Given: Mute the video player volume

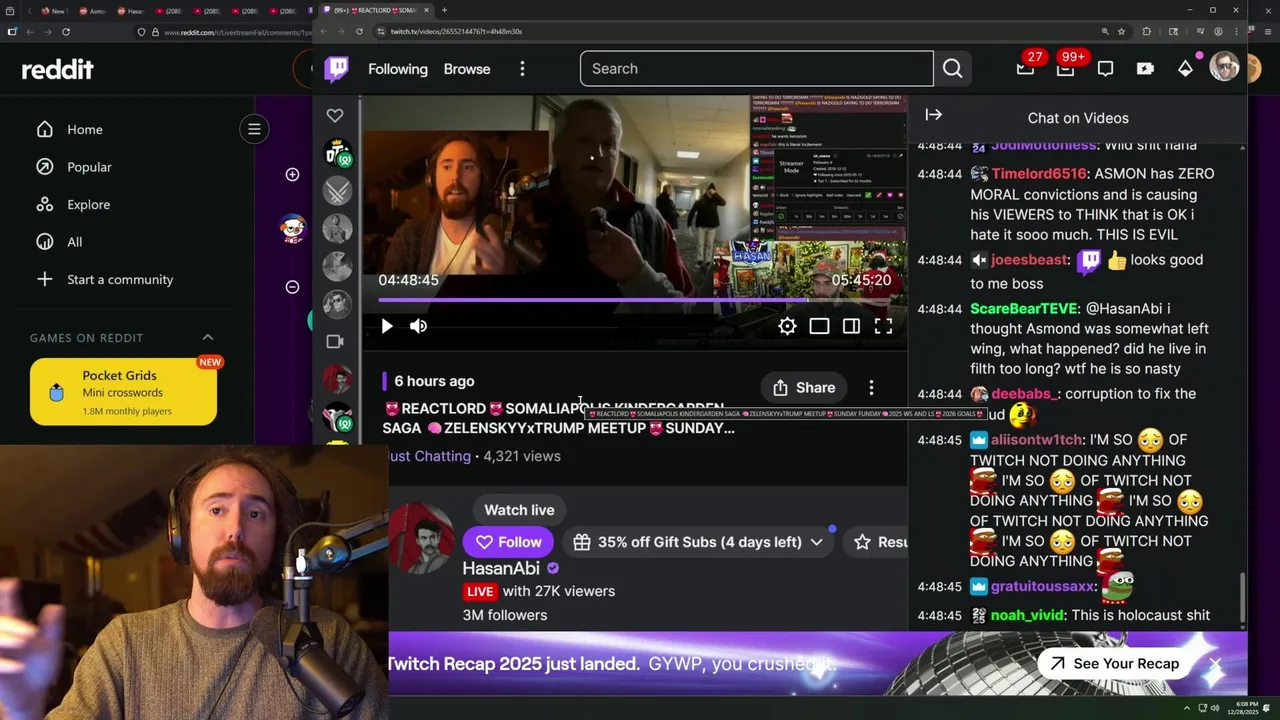Looking at the screenshot, I should (418, 326).
